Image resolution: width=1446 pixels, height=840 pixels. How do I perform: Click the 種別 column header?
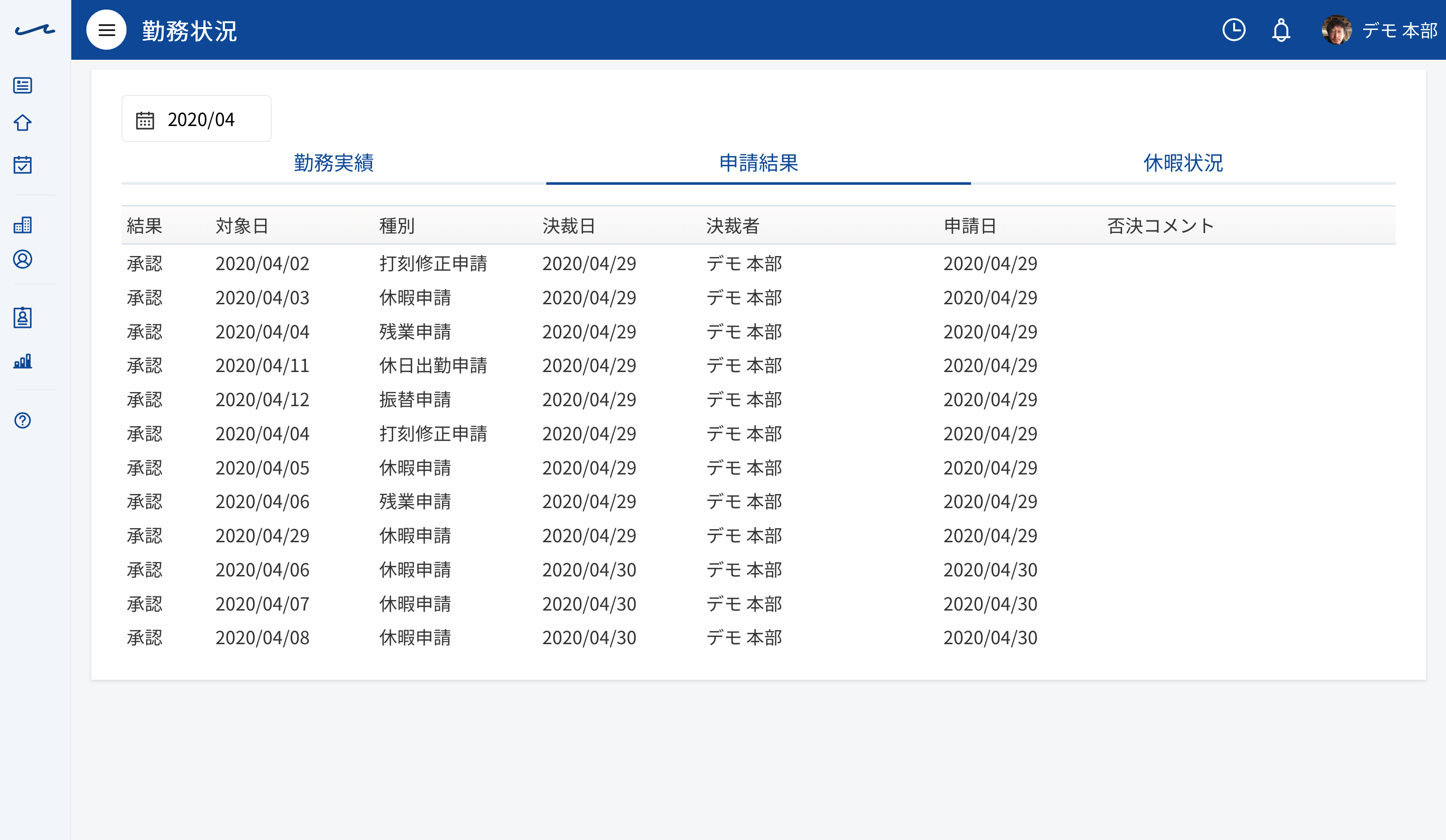pyautogui.click(x=397, y=226)
